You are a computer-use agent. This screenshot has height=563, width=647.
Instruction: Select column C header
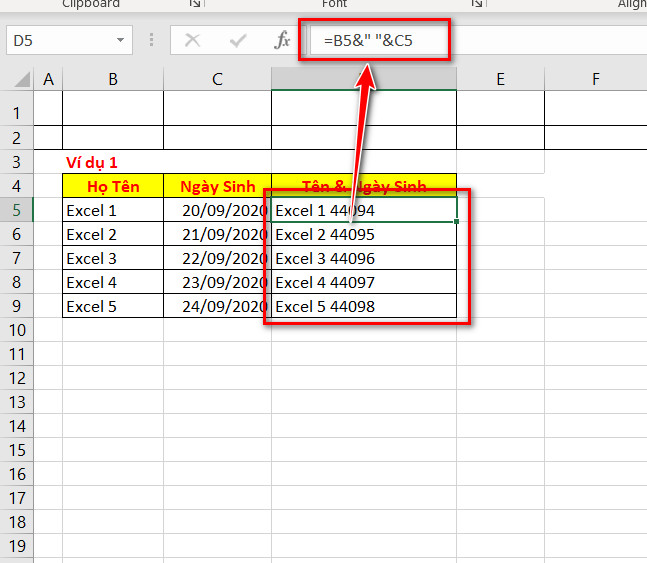[217, 79]
